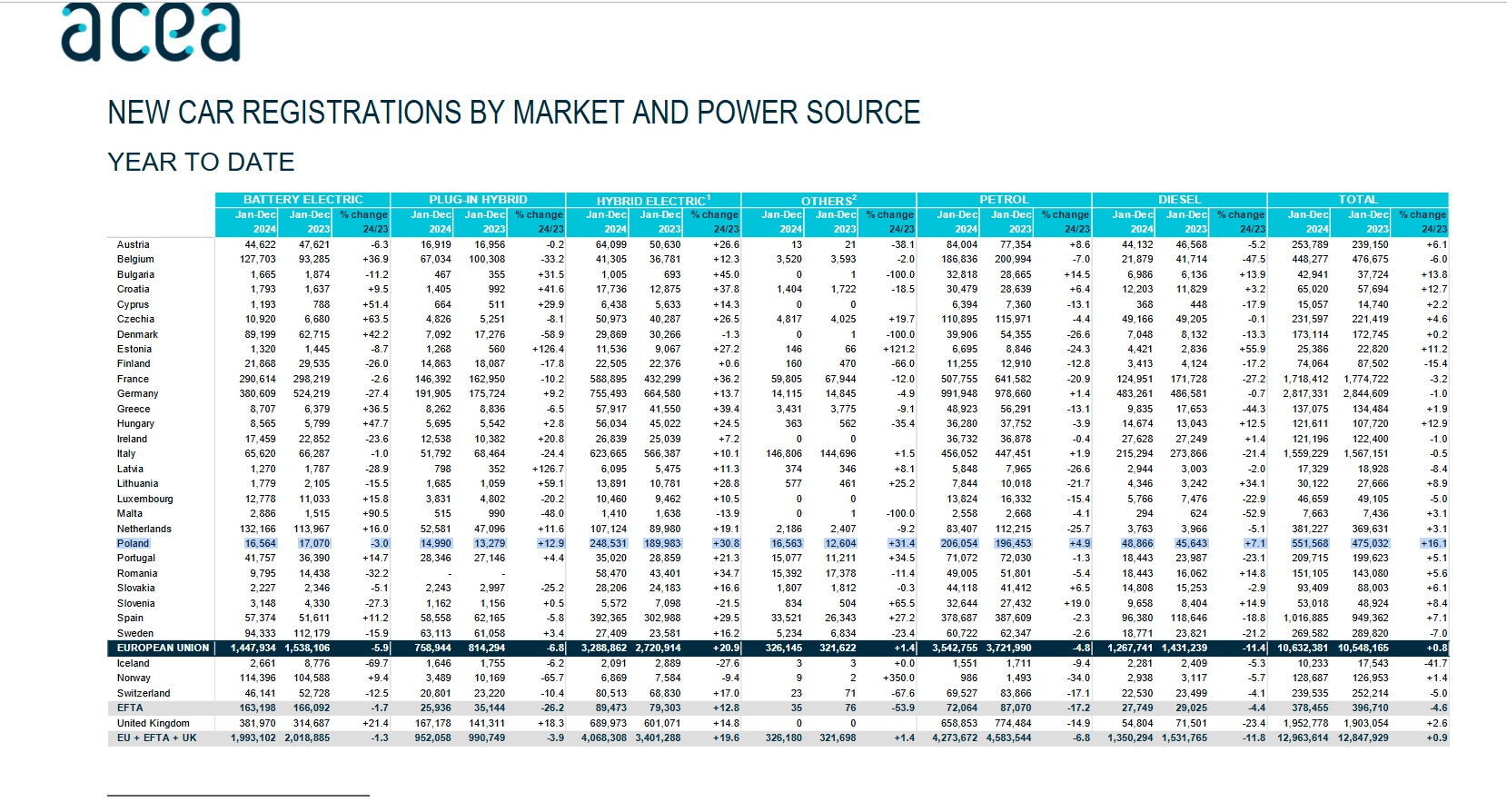Viewport: 1507px width, 812px height.
Task: Select the France row label
Action: [133, 379]
